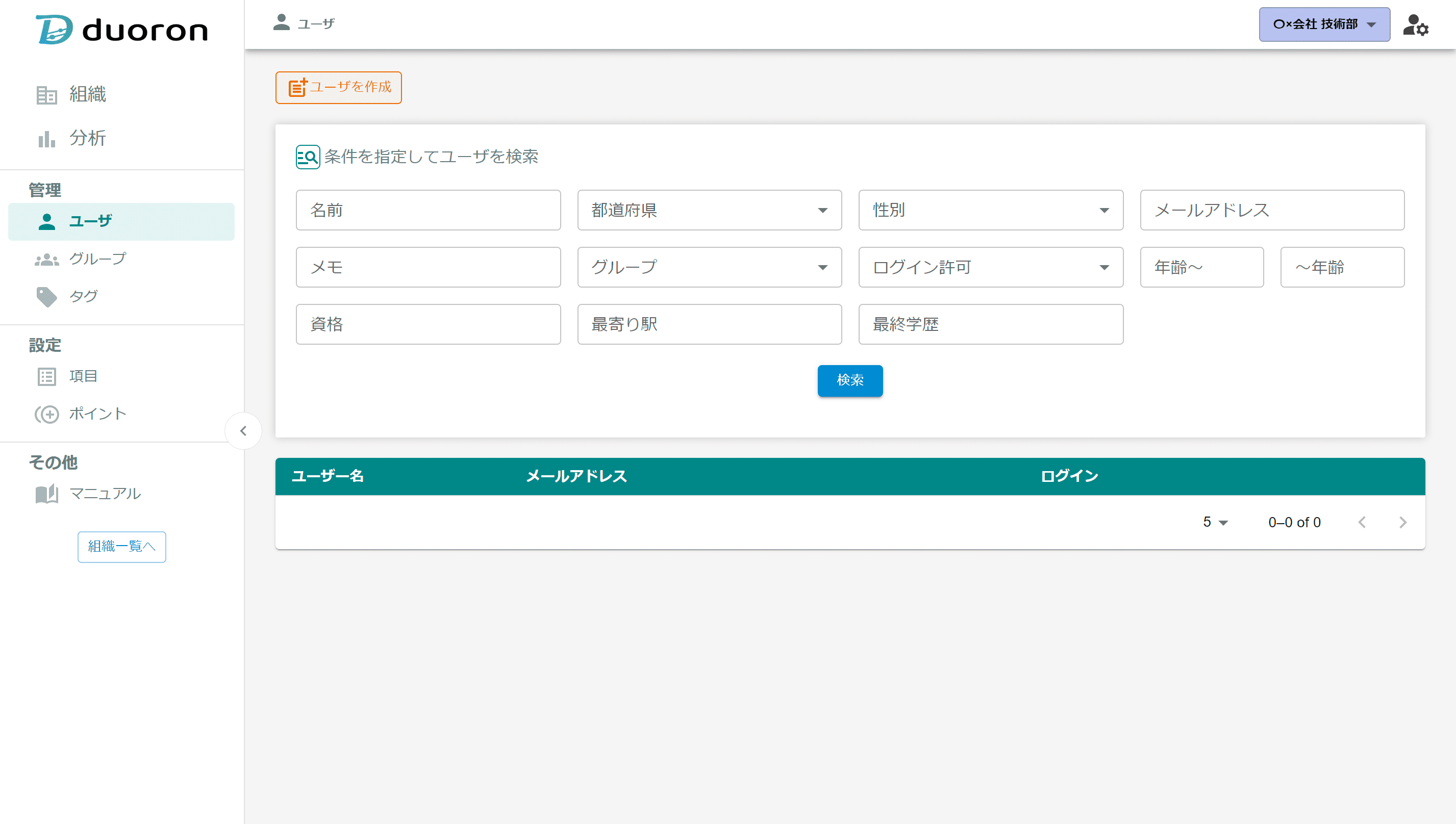Click the 項目 list icon

click(x=46, y=376)
